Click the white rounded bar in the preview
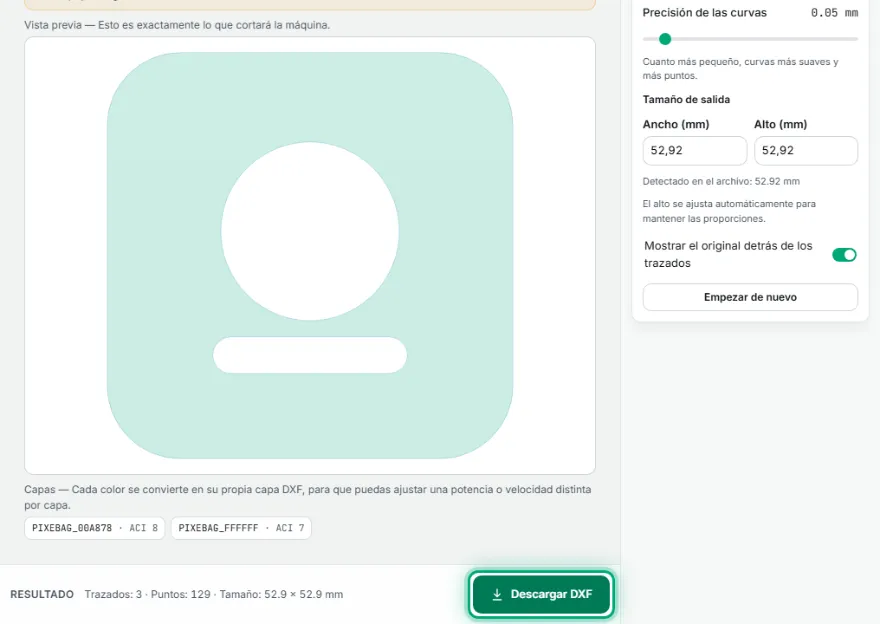The image size is (880, 624). (x=310, y=355)
